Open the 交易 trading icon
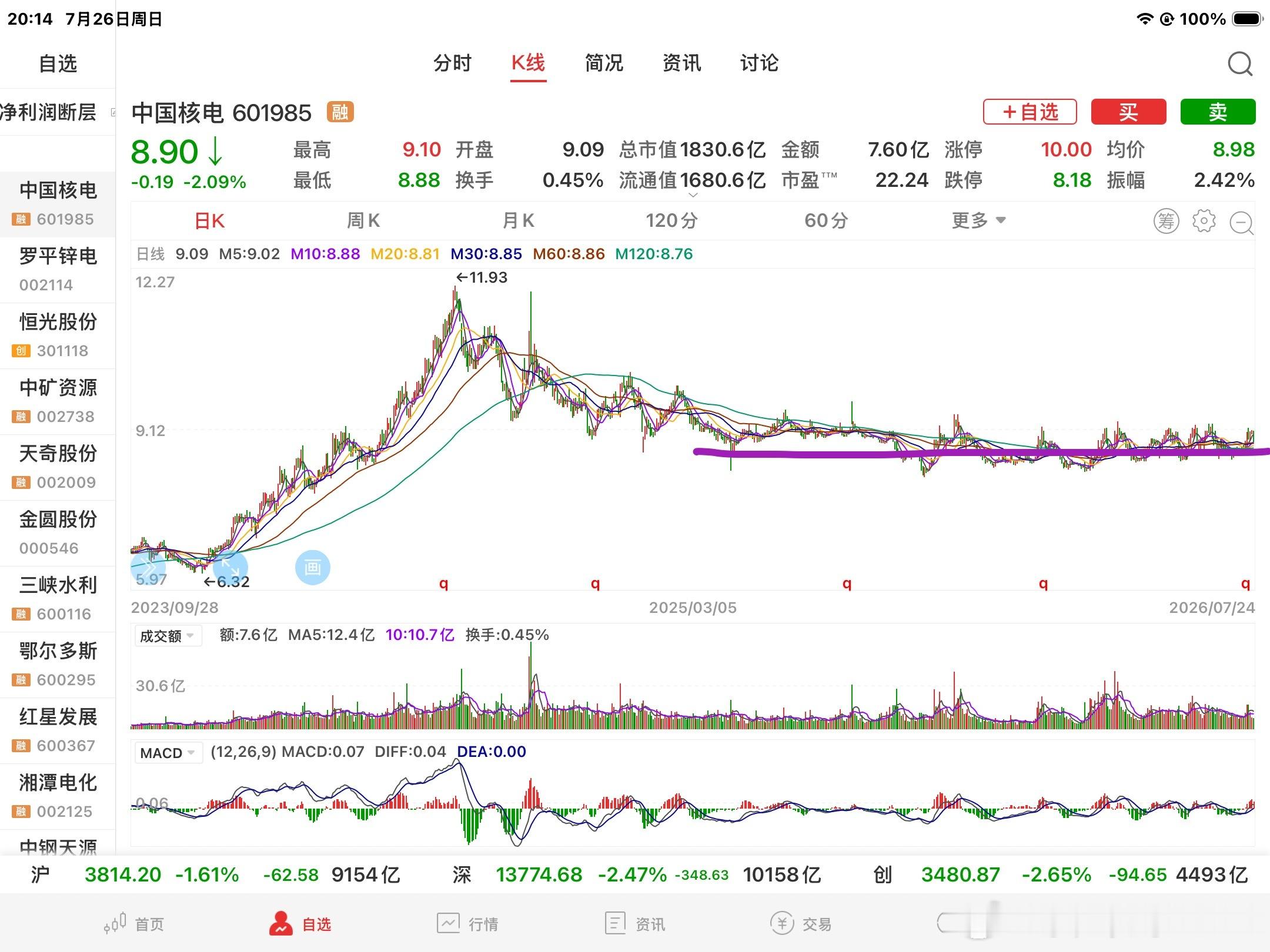This screenshot has height=952, width=1270. pos(783,923)
